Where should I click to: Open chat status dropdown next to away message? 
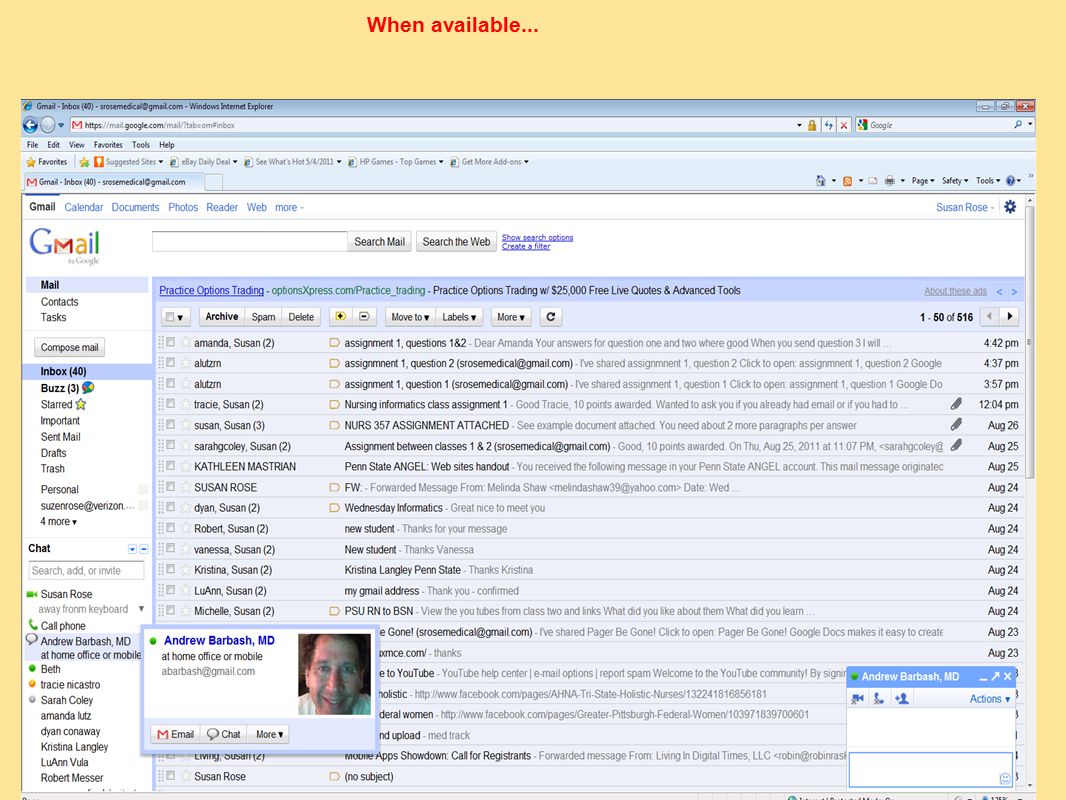[141, 609]
